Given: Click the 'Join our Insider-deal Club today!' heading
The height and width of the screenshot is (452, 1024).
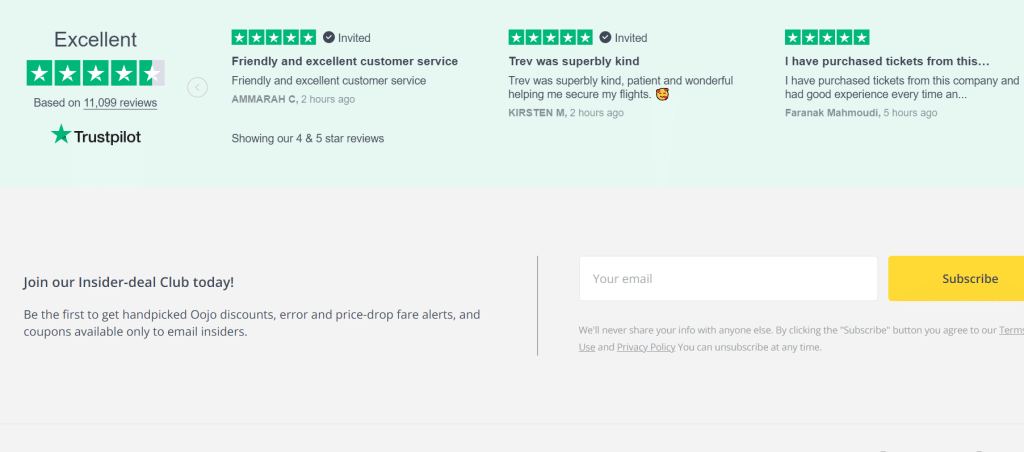Looking at the screenshot, I should tap(129, 283).
